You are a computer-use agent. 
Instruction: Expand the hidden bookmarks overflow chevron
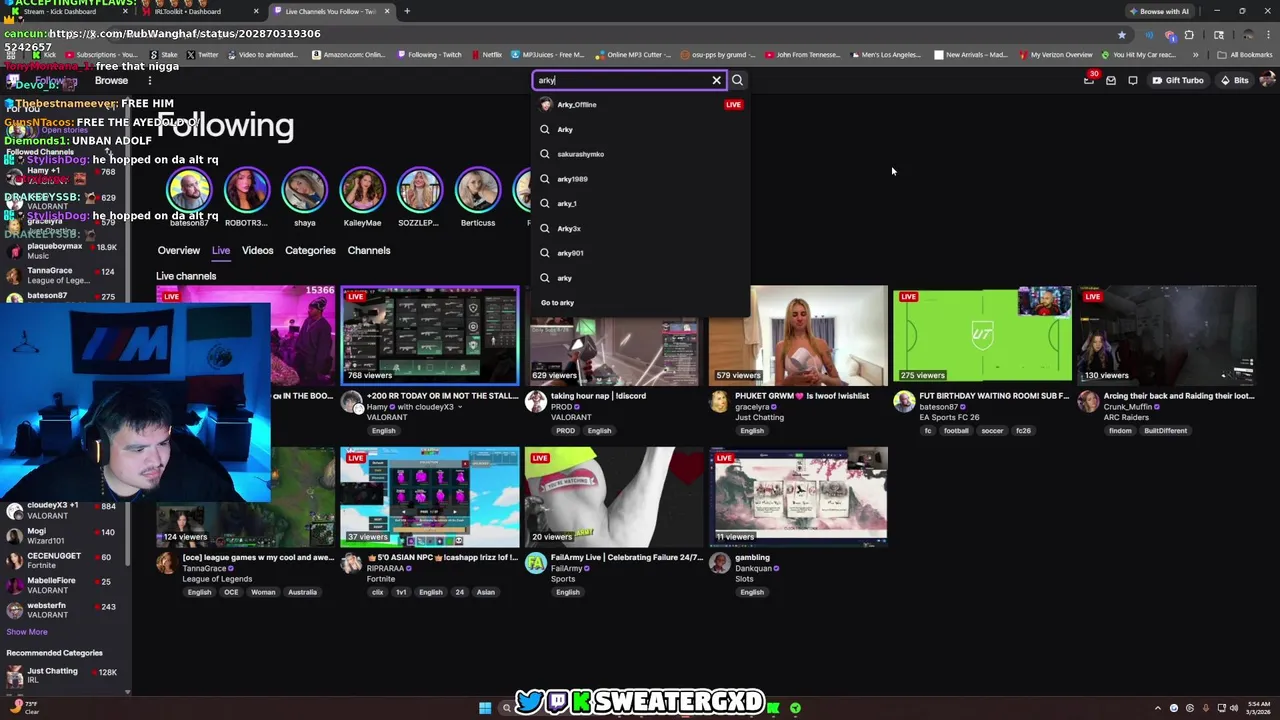click(1195, 55)
